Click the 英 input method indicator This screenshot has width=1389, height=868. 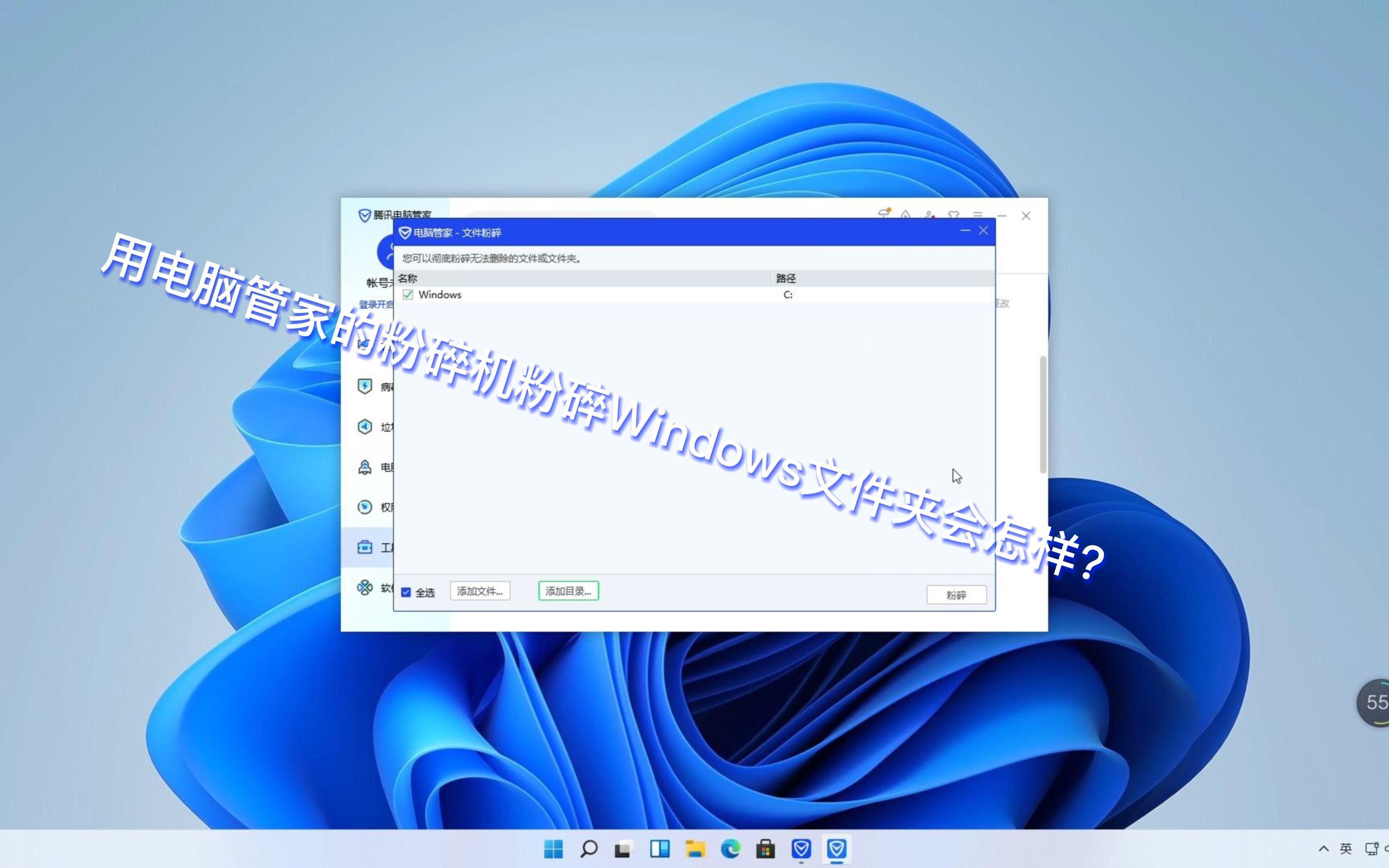pyautogui.click(x=1346, y=848)
